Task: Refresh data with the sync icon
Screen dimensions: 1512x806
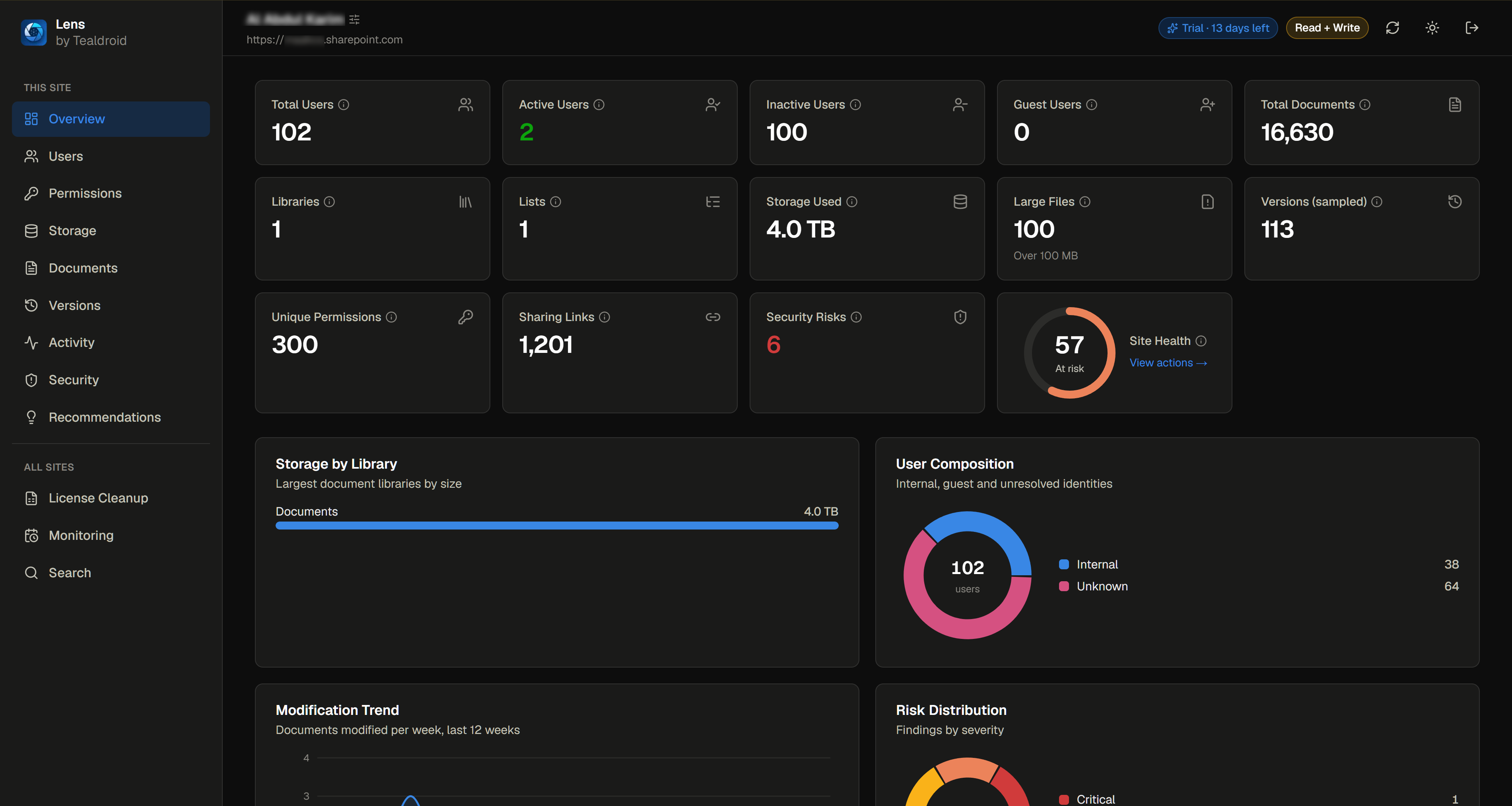Action: pyautogui.click(x=1392, y=27)
